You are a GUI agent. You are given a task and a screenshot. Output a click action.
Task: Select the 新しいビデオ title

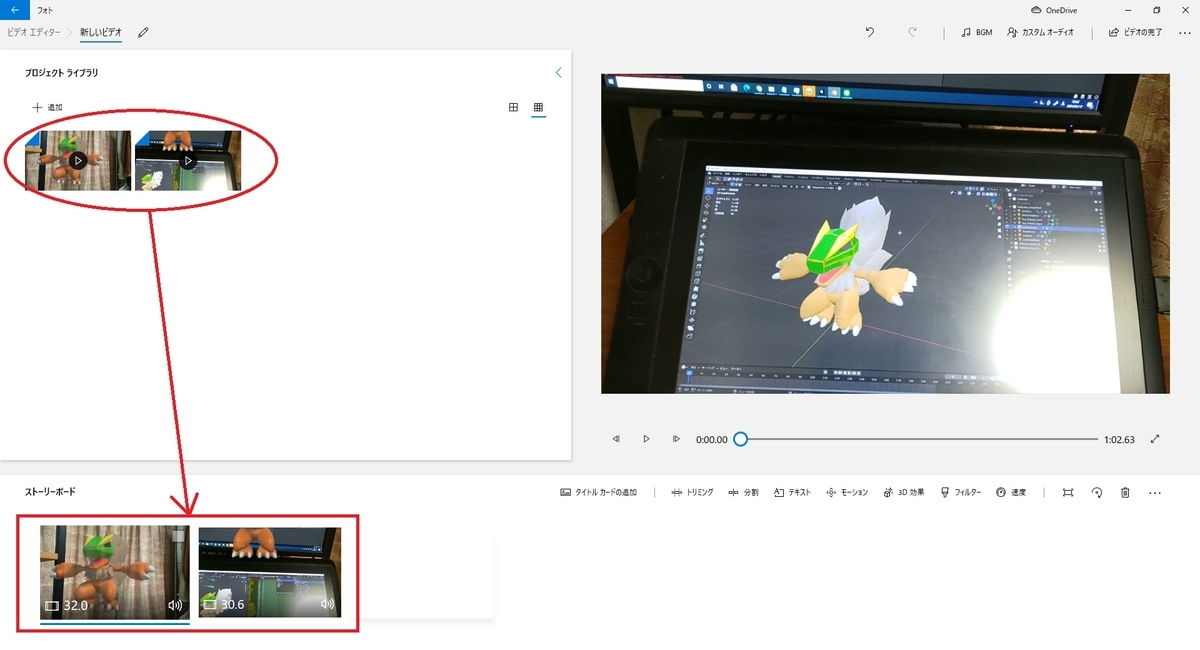(x=101, y=32)
